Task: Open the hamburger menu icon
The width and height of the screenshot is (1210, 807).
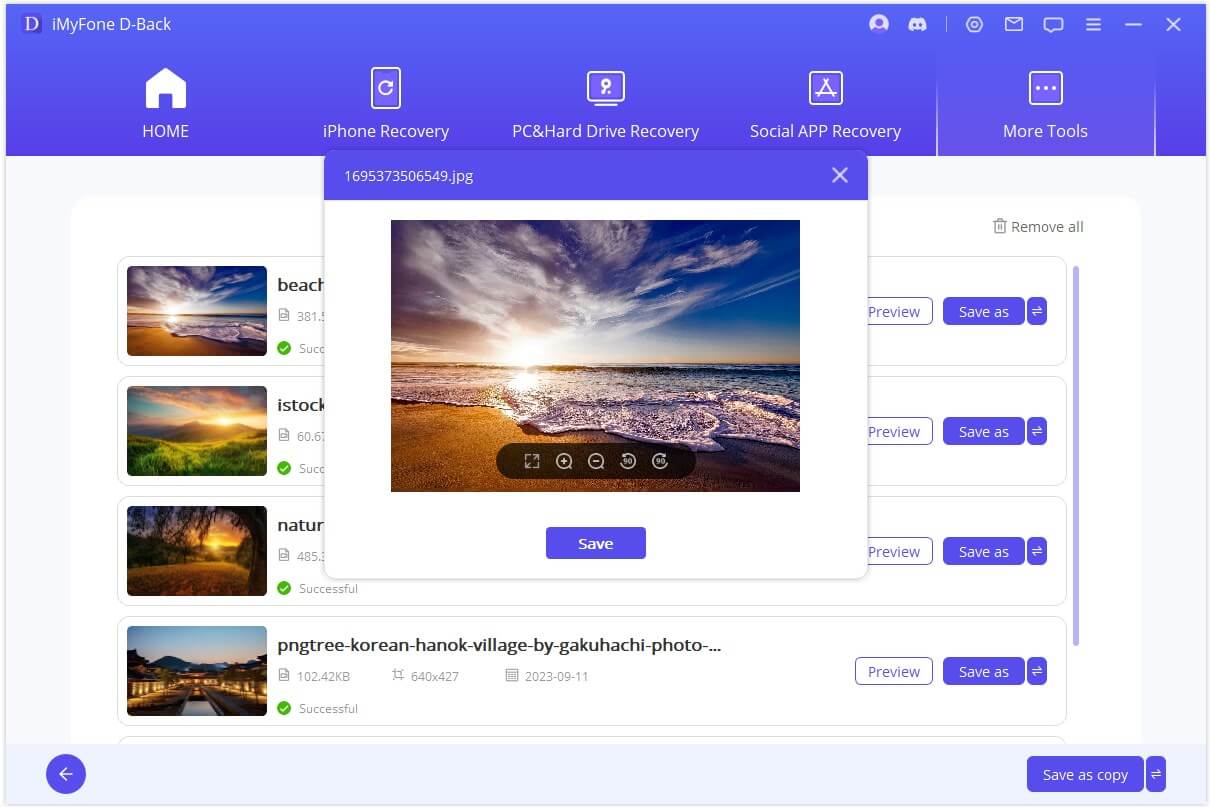Action: (x=1094, y=24)
